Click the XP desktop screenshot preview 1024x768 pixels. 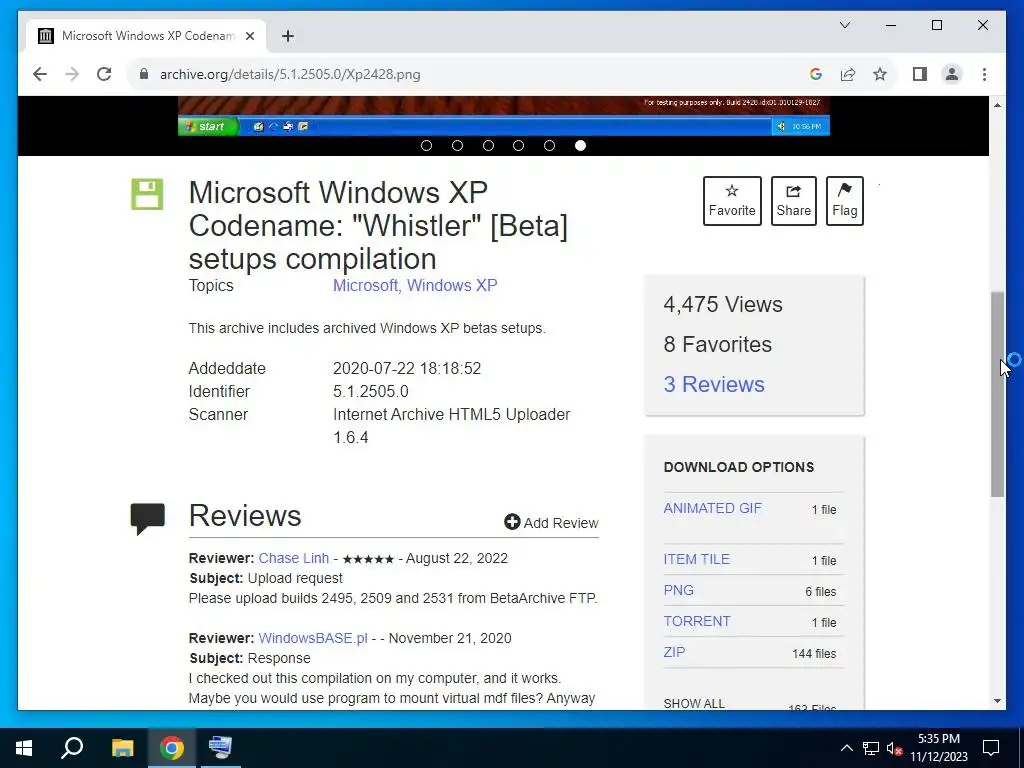pyautogui.click(x=504, y=116)
